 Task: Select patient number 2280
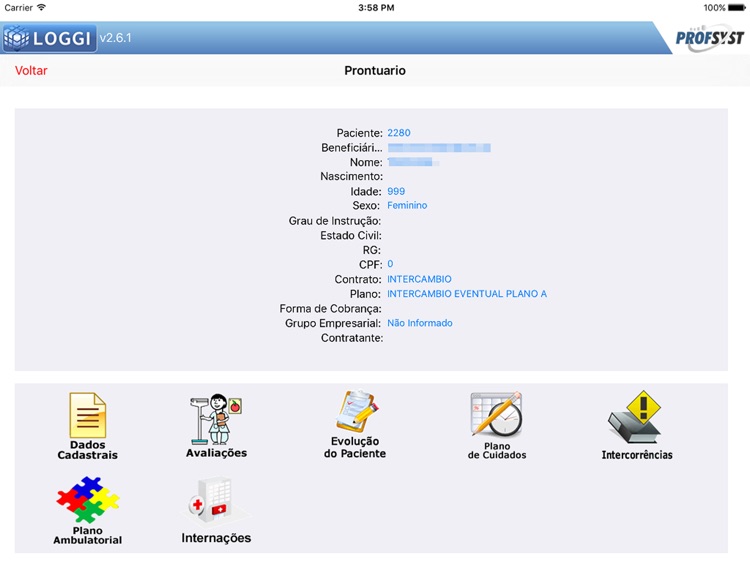point(399,133)
